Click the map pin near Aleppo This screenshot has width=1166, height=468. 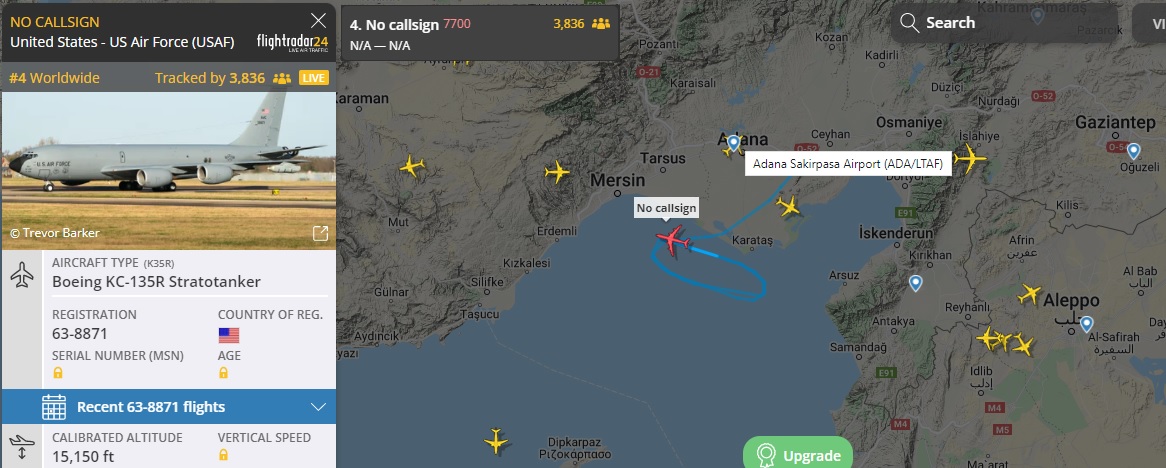coord(1086,324)
